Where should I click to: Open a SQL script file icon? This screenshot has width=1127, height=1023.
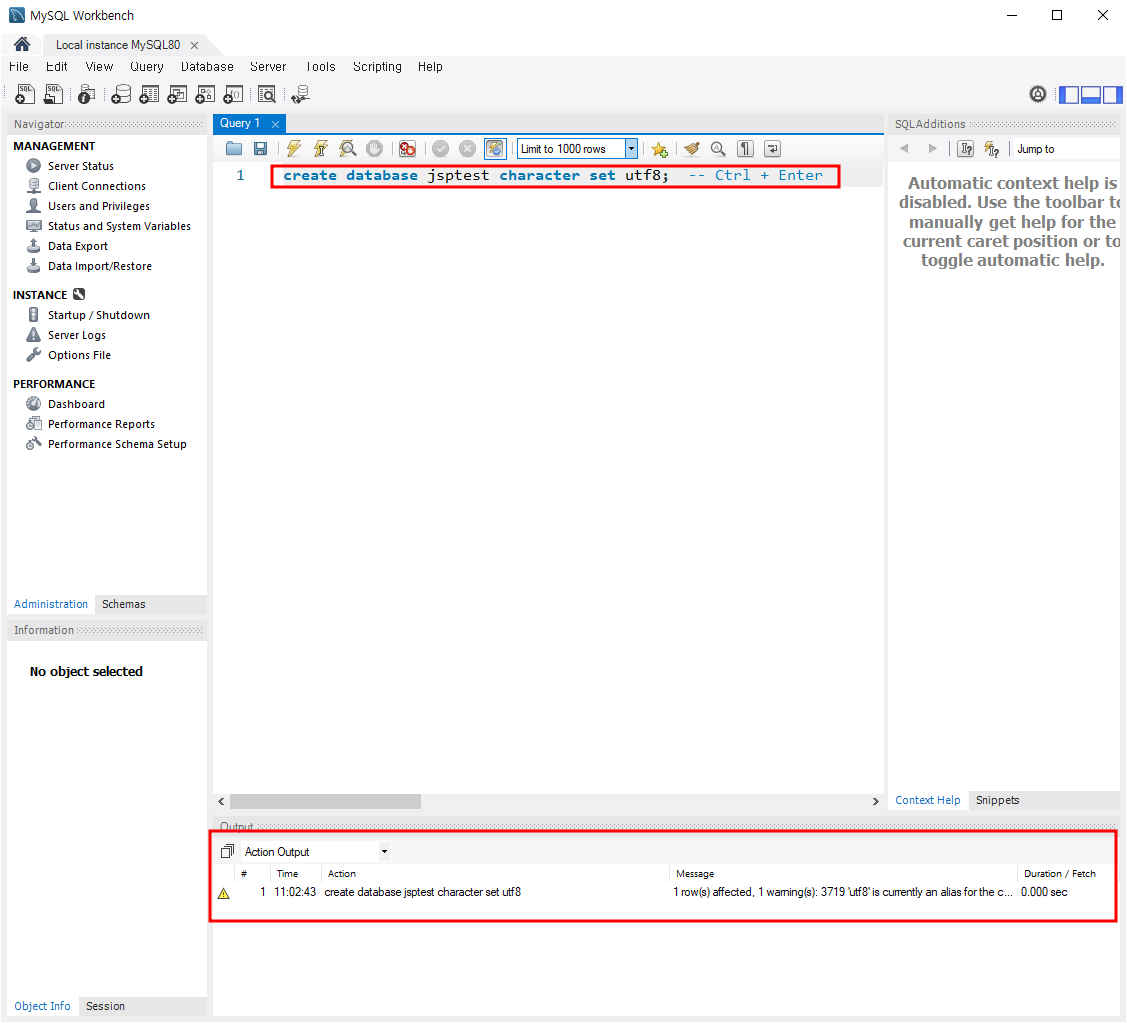pos(54,94)
